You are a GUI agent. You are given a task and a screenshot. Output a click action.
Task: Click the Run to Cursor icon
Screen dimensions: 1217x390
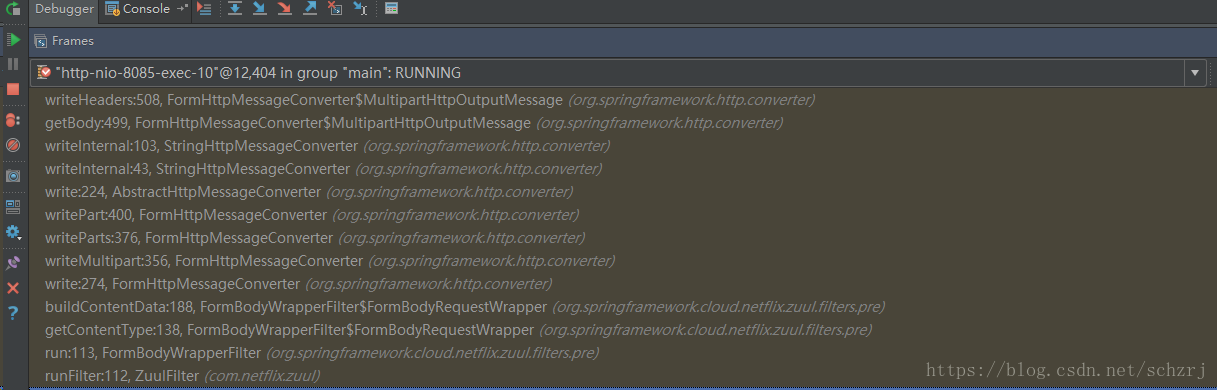coord(360,9)
